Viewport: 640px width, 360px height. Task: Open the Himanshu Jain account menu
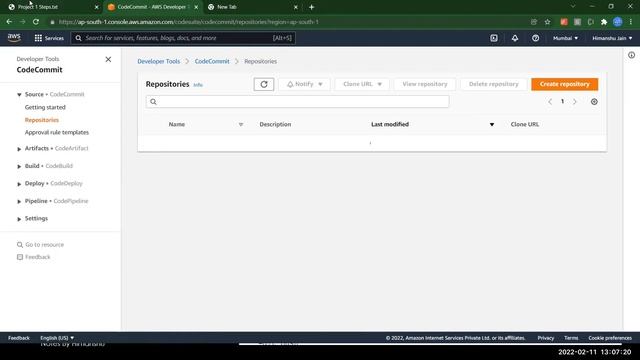tap(612, 38)
